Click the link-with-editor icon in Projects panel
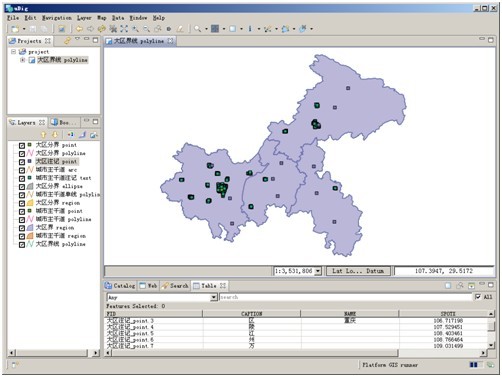The image size is (502, 377). click(x=68, y=40)
